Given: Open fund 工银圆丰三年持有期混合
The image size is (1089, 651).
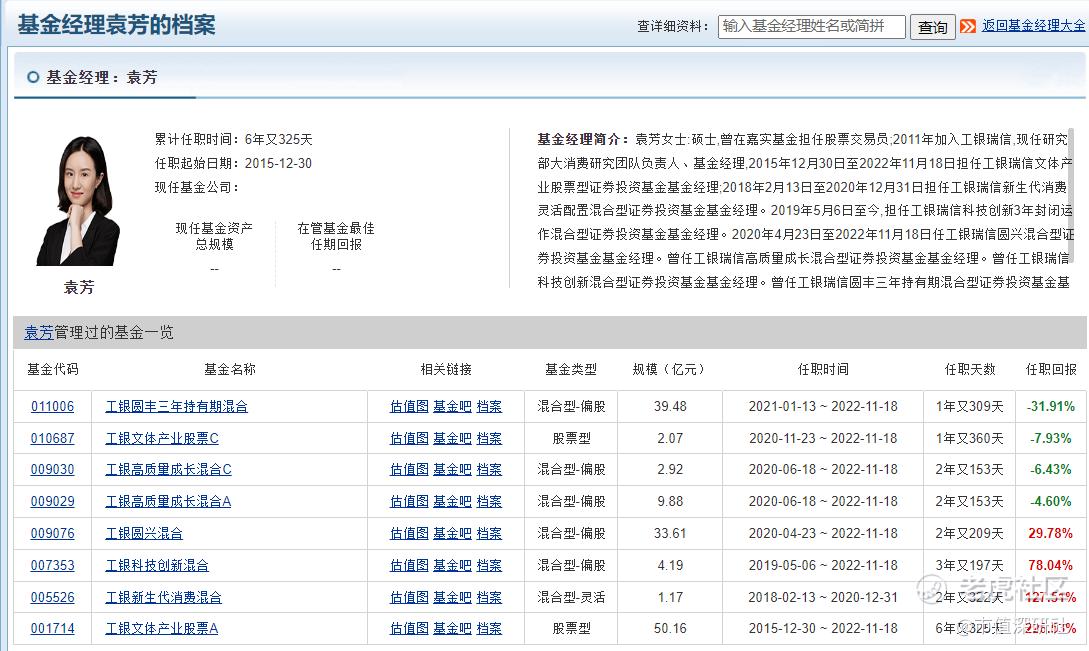Looking at the screenshot, I should [x=176, y=406].
